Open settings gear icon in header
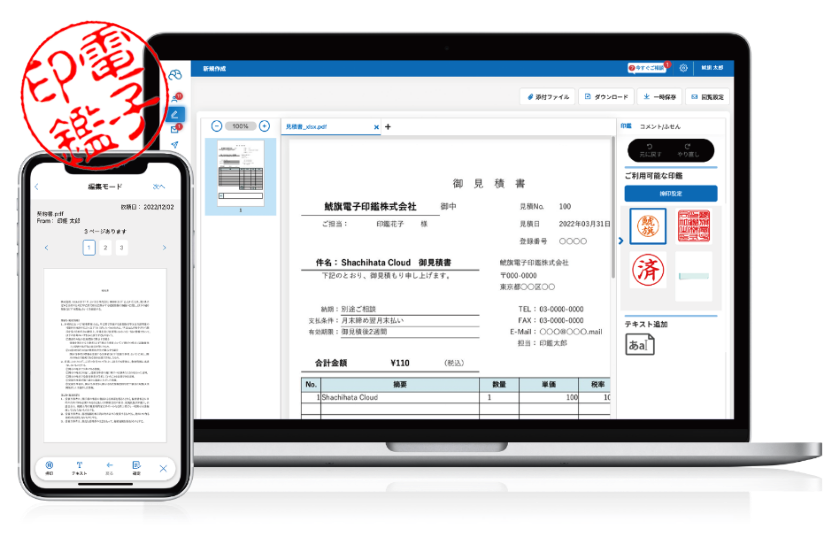The image size is (839, 533). 683,68
